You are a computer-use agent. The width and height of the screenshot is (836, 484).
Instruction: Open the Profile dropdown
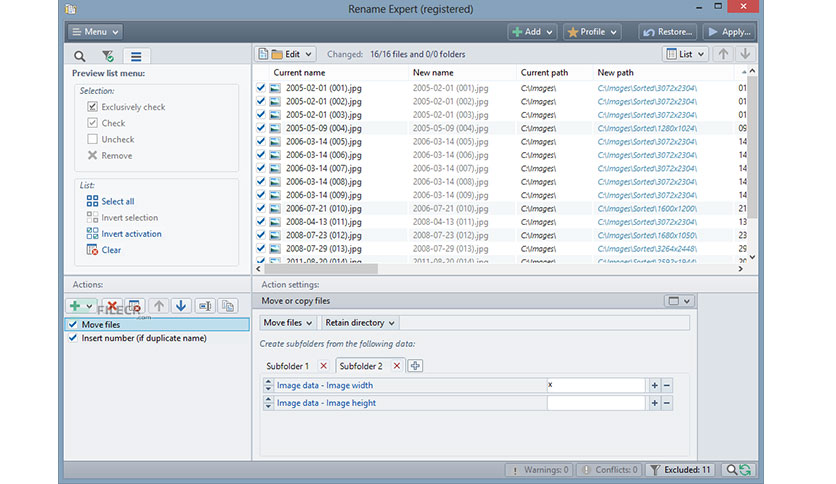coord(592,32)
